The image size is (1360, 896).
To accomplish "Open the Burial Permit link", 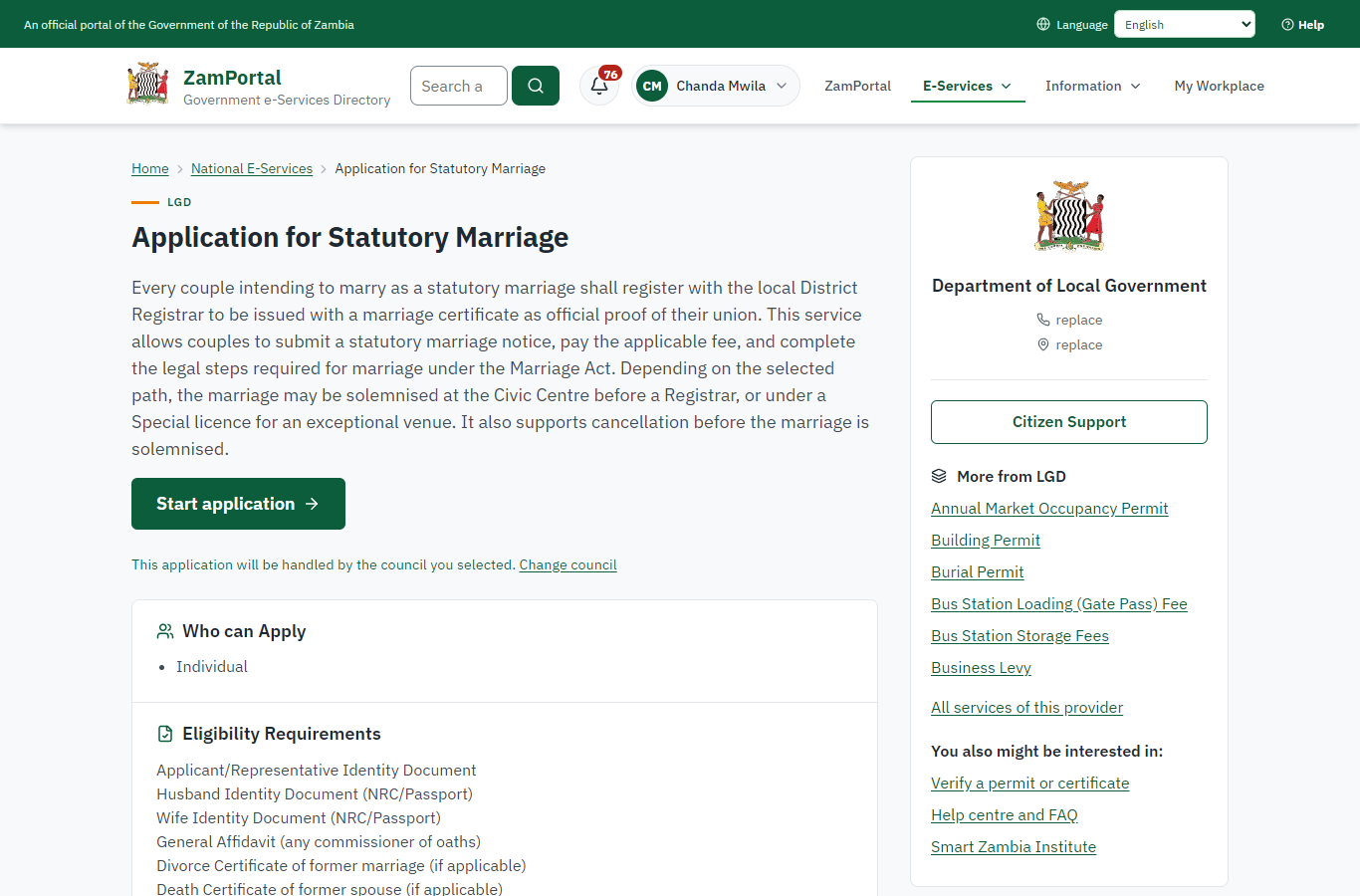I will [x=978, y=571].
